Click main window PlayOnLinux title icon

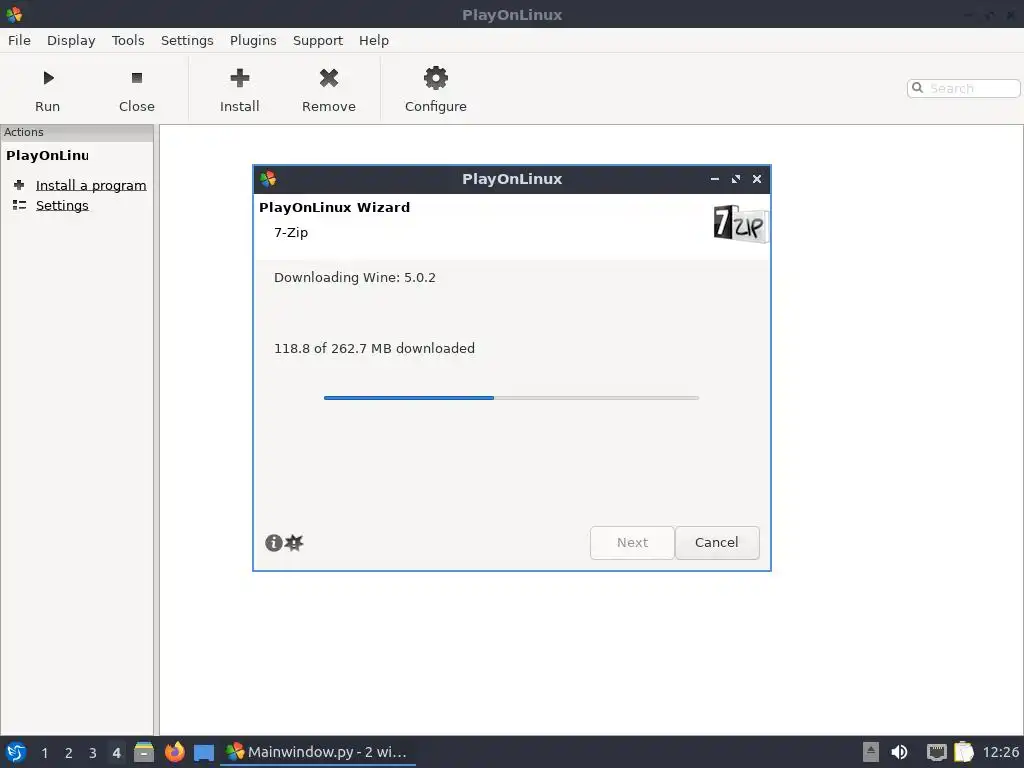pyautogui.click(x=14, y=14)
